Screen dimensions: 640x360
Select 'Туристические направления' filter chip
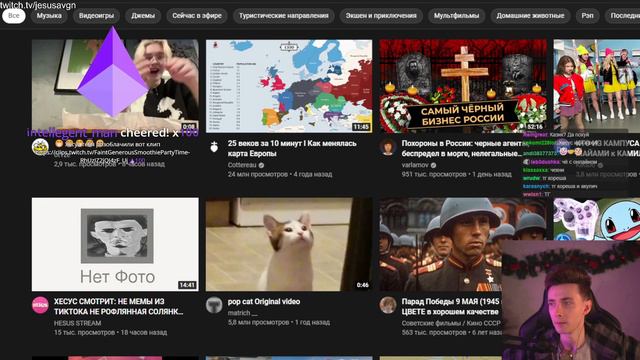[x=284, y=16]
